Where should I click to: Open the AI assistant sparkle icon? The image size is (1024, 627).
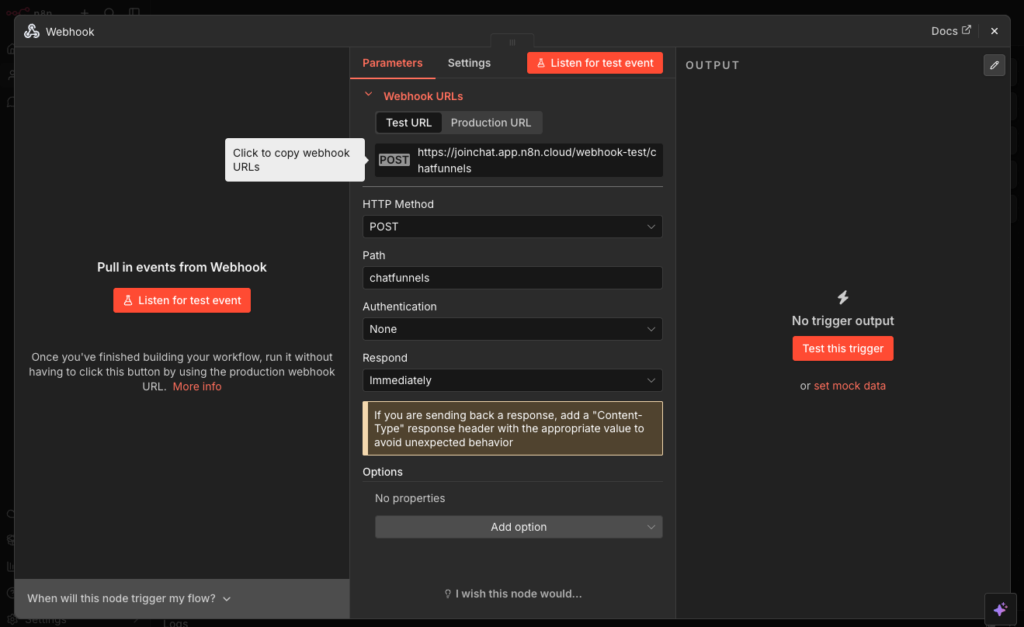pyautogui.click(x=1000, y=609)
